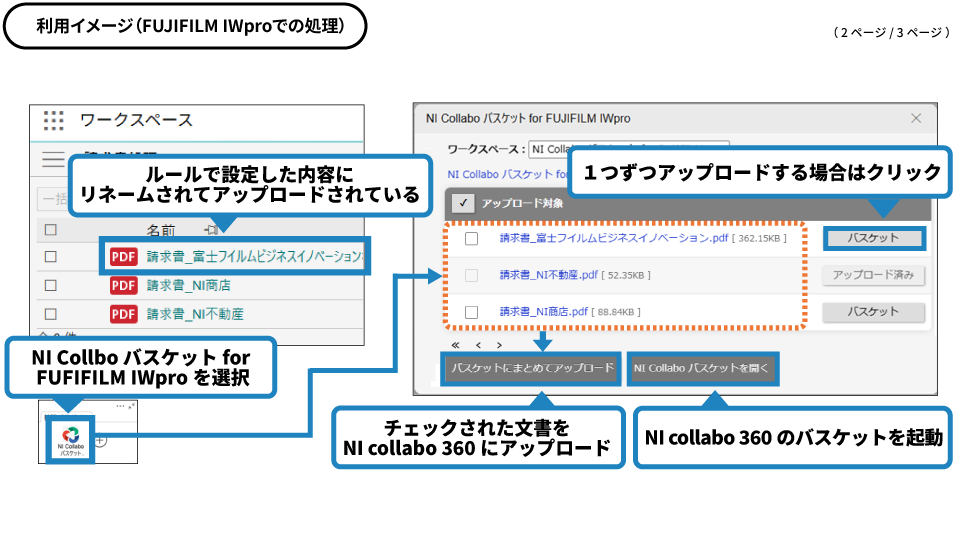Click PDF icon of 請求書_NI商店 in workspace list

pyautogui.click(x=124, y=285)
